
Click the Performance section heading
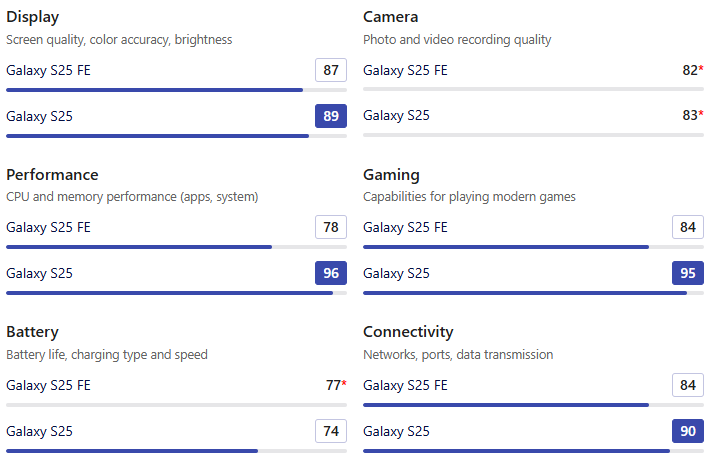pyautogui.click(x=52, y=175)
